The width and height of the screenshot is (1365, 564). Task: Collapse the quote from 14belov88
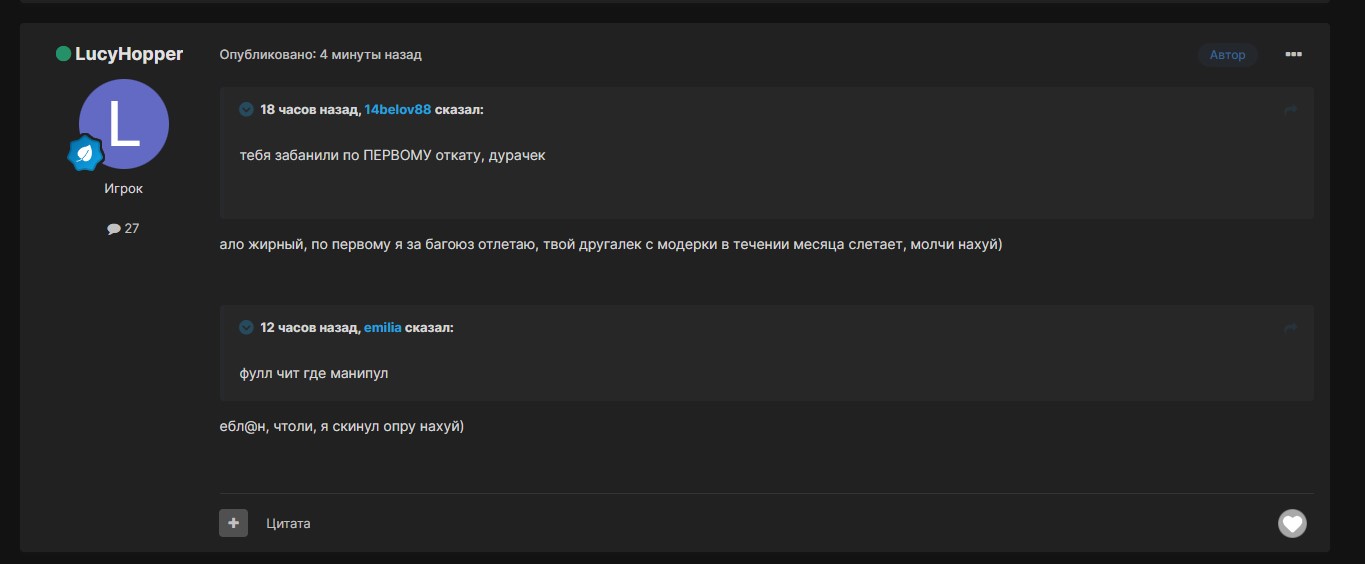(246, 109)
